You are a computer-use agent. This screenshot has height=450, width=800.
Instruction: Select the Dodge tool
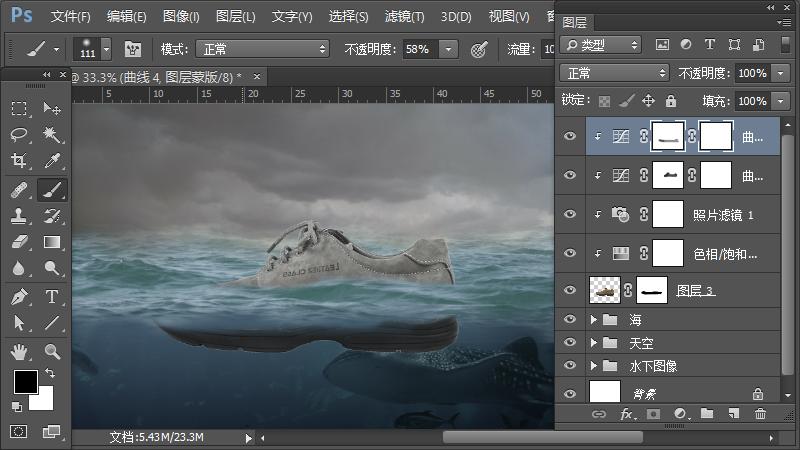click(52, 268)
